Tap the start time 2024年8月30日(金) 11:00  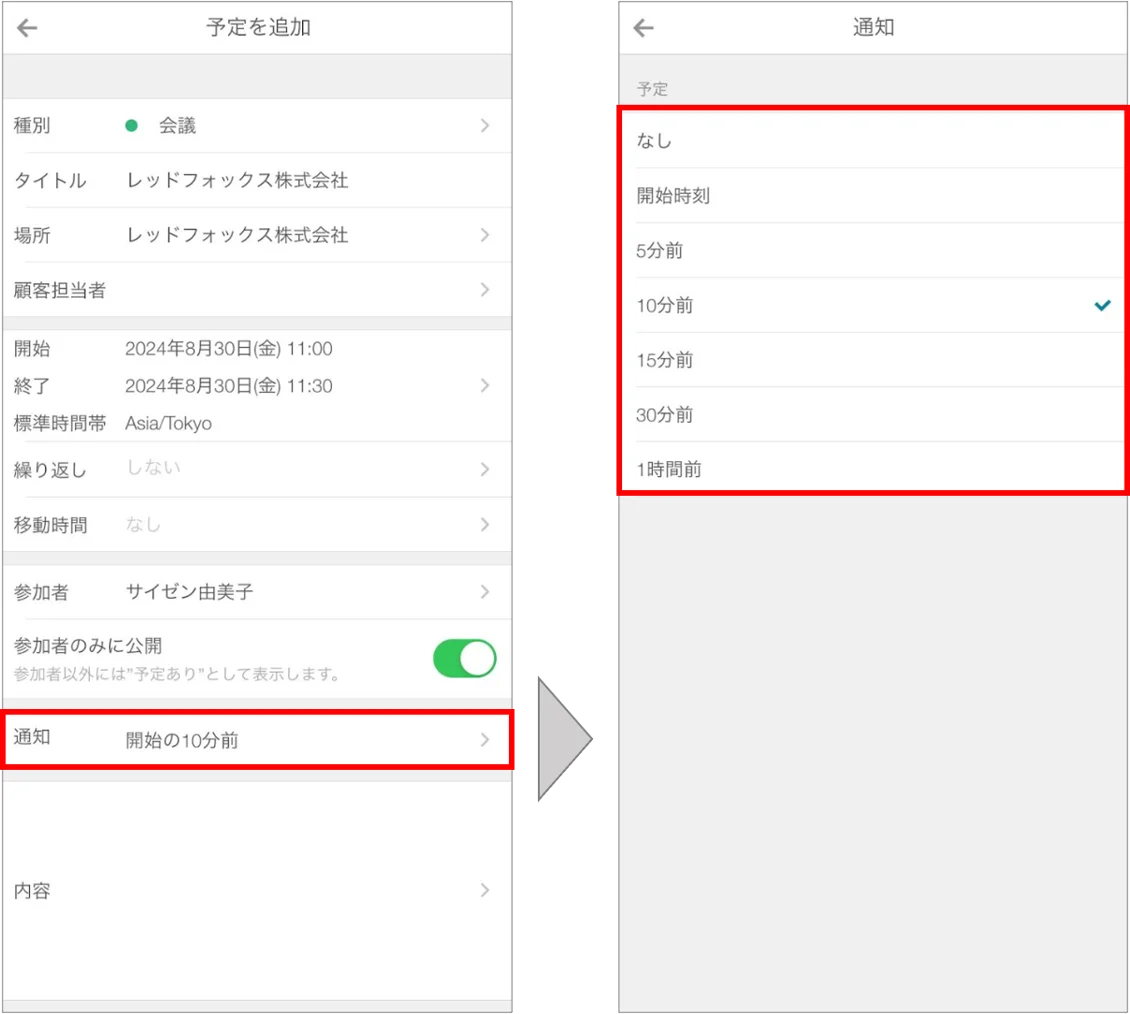[228, 349]
